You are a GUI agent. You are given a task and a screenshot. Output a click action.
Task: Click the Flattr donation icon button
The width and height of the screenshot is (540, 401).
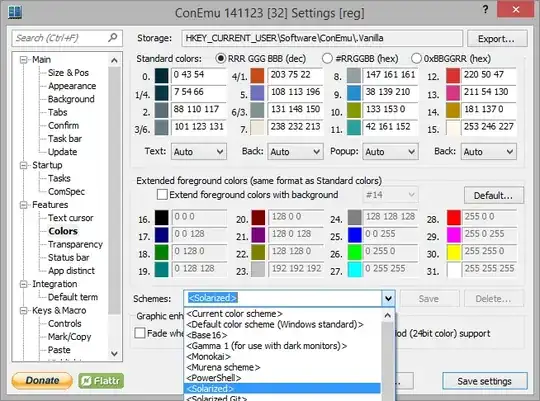pyautogui.click(x=101, y=381)
